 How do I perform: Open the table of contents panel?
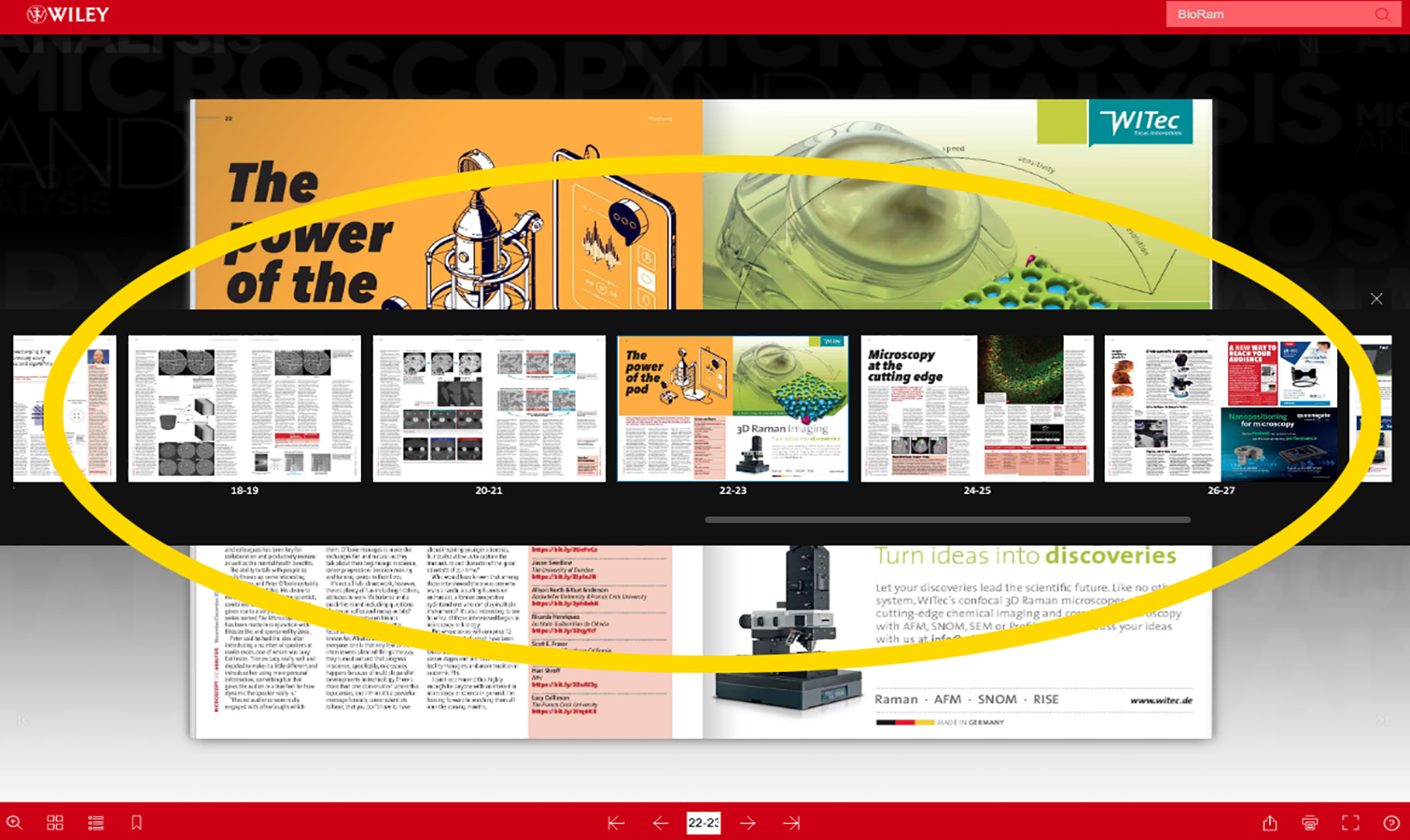pos(95,823)
